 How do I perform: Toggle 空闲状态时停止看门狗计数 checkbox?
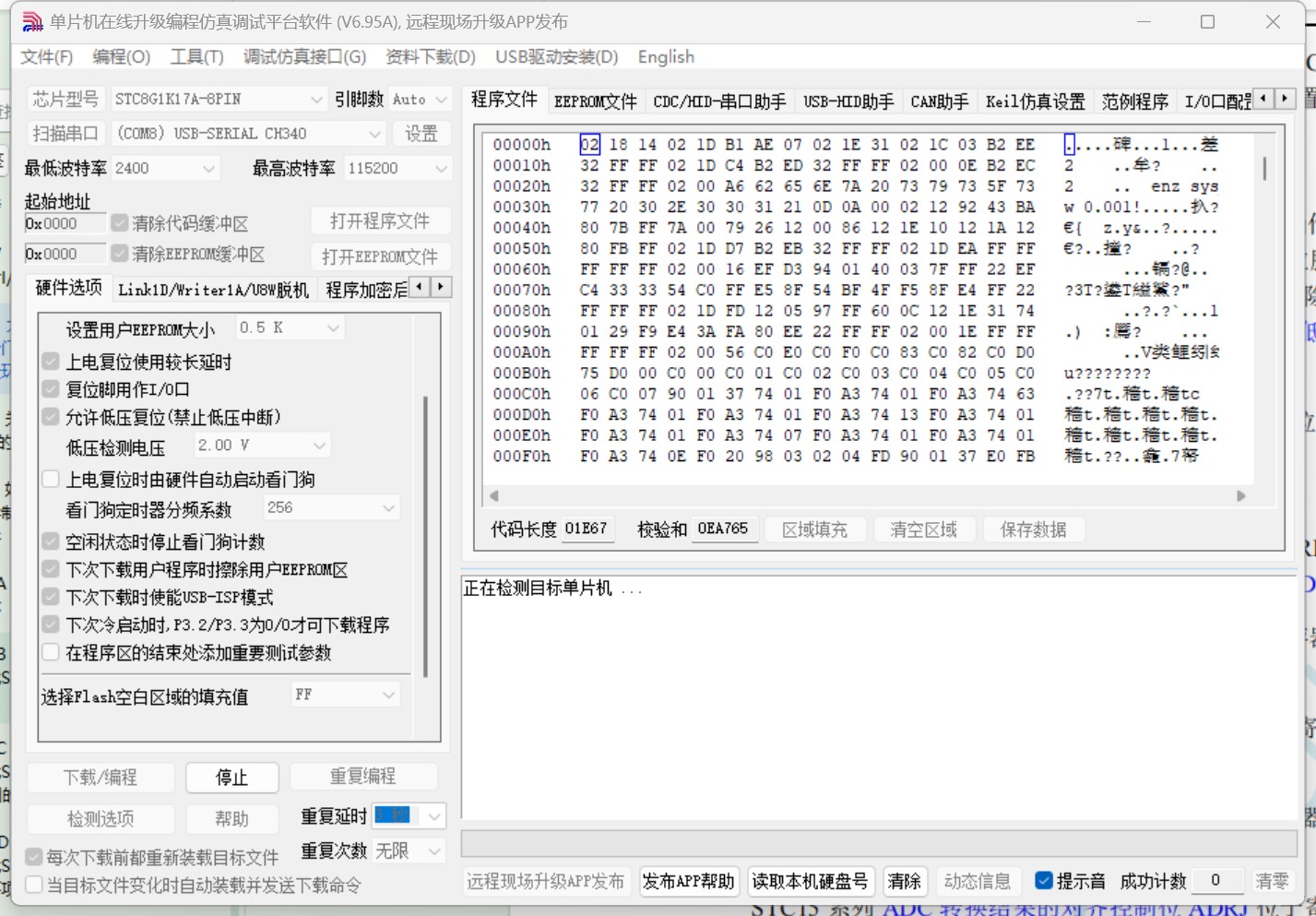[x=51, y=541]
